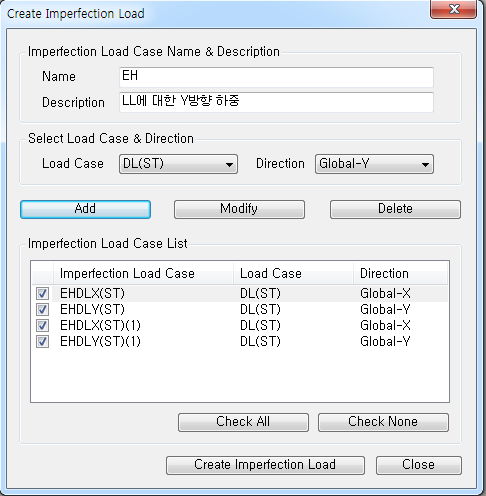Click the Check None button
Viewport: 486px width, 496px height.
point(383,422)
